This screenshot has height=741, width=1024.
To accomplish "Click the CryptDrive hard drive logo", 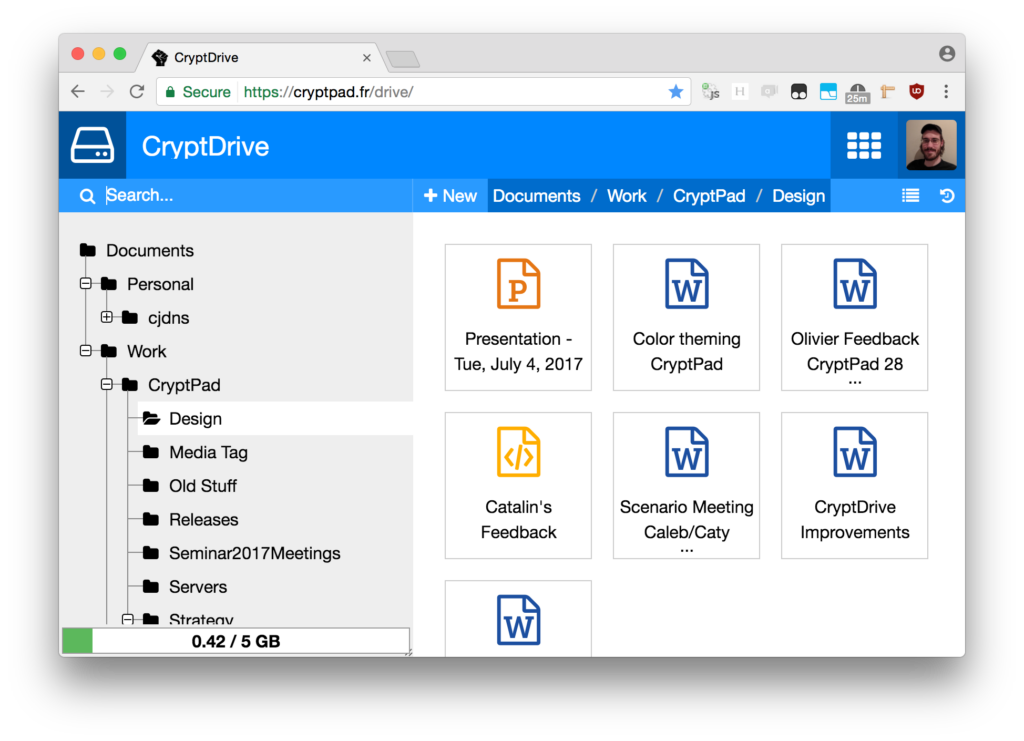I will click(92, 145).
